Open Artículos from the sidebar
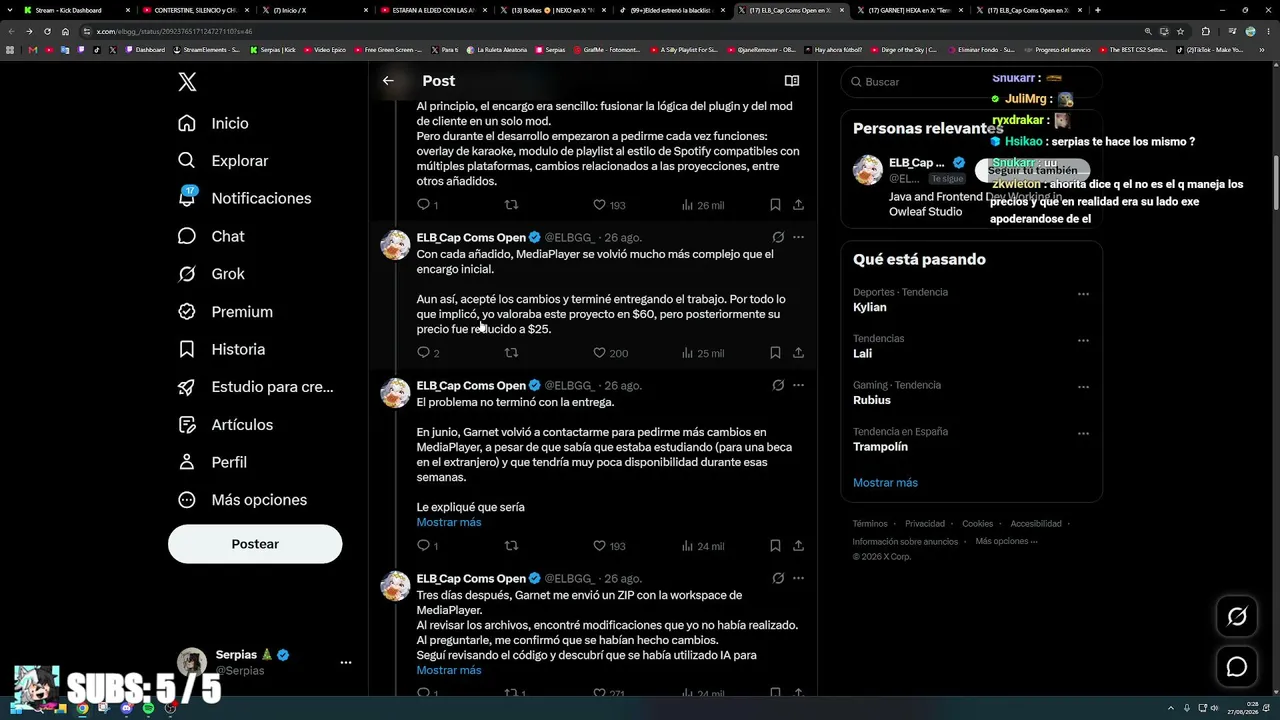1280x720 pixels. pos(225,425)
